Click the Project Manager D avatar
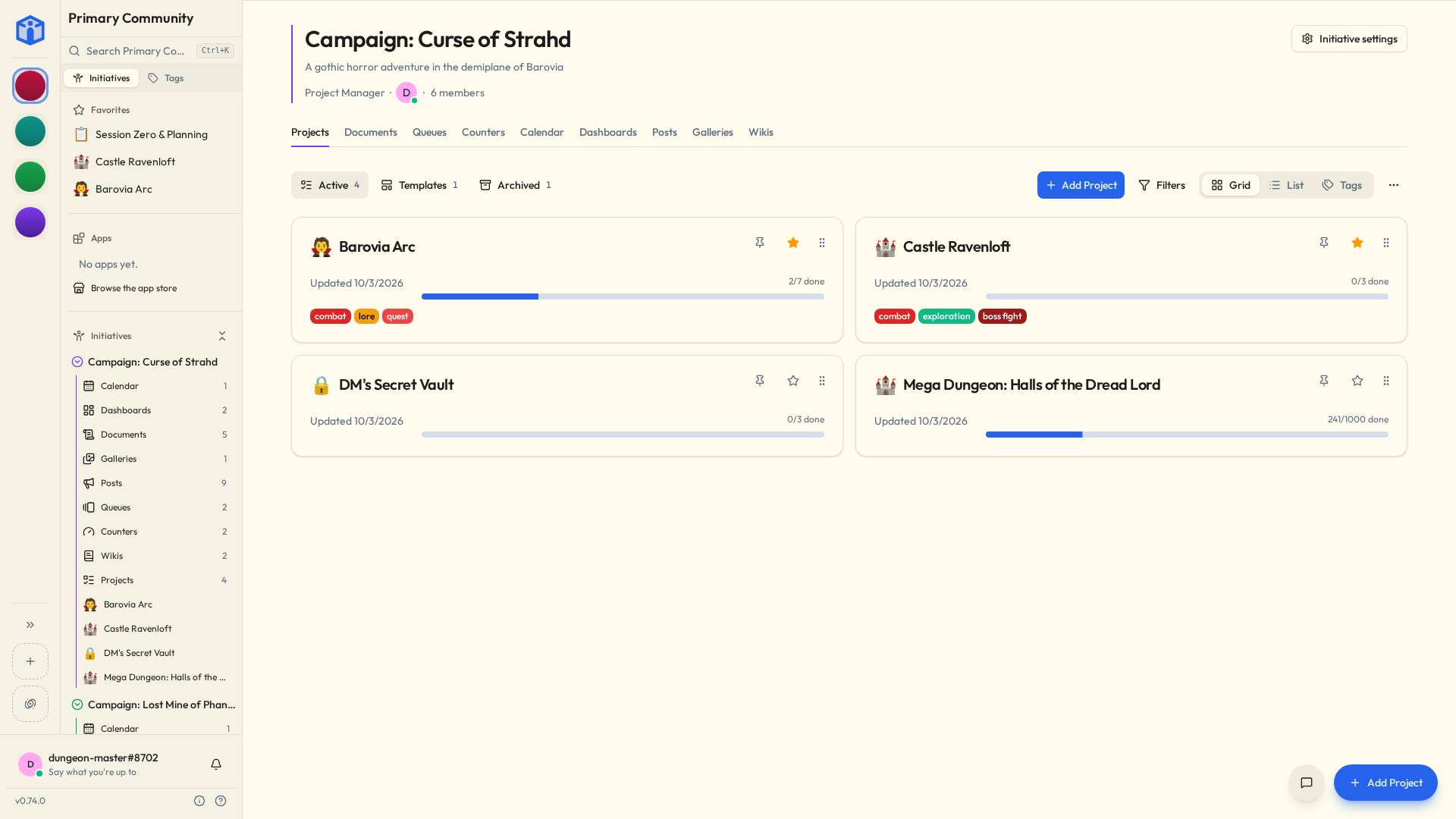The image size is (1456, 819). click(x=406, y=93)
